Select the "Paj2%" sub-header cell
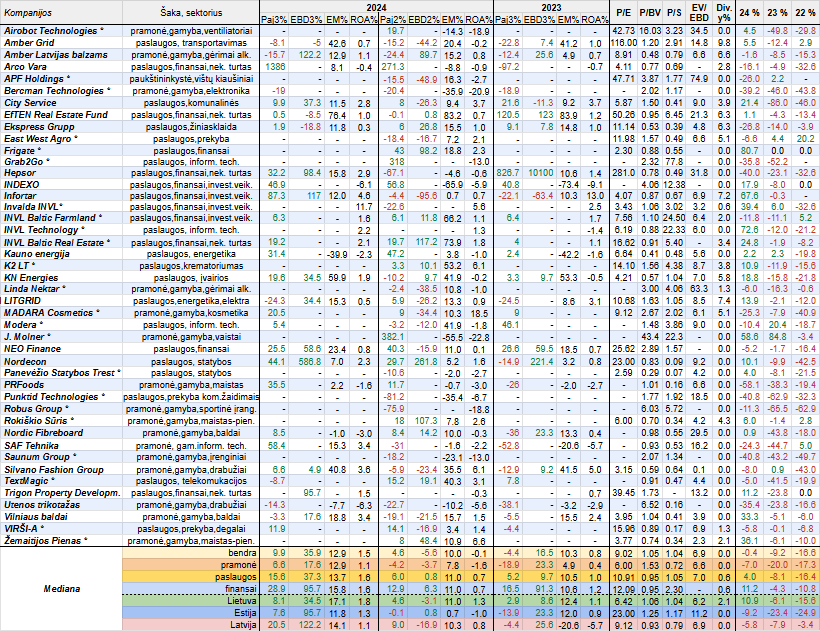This screenshot has width=820, height=631. pyautogui.click(x=393, y=19)
